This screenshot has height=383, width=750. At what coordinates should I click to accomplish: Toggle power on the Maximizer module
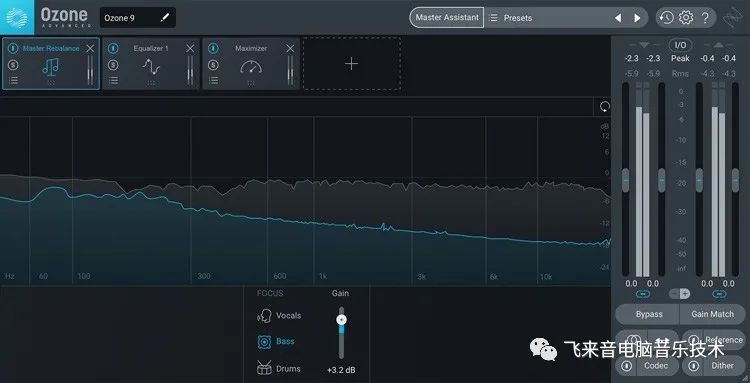[x=213, y=48]
